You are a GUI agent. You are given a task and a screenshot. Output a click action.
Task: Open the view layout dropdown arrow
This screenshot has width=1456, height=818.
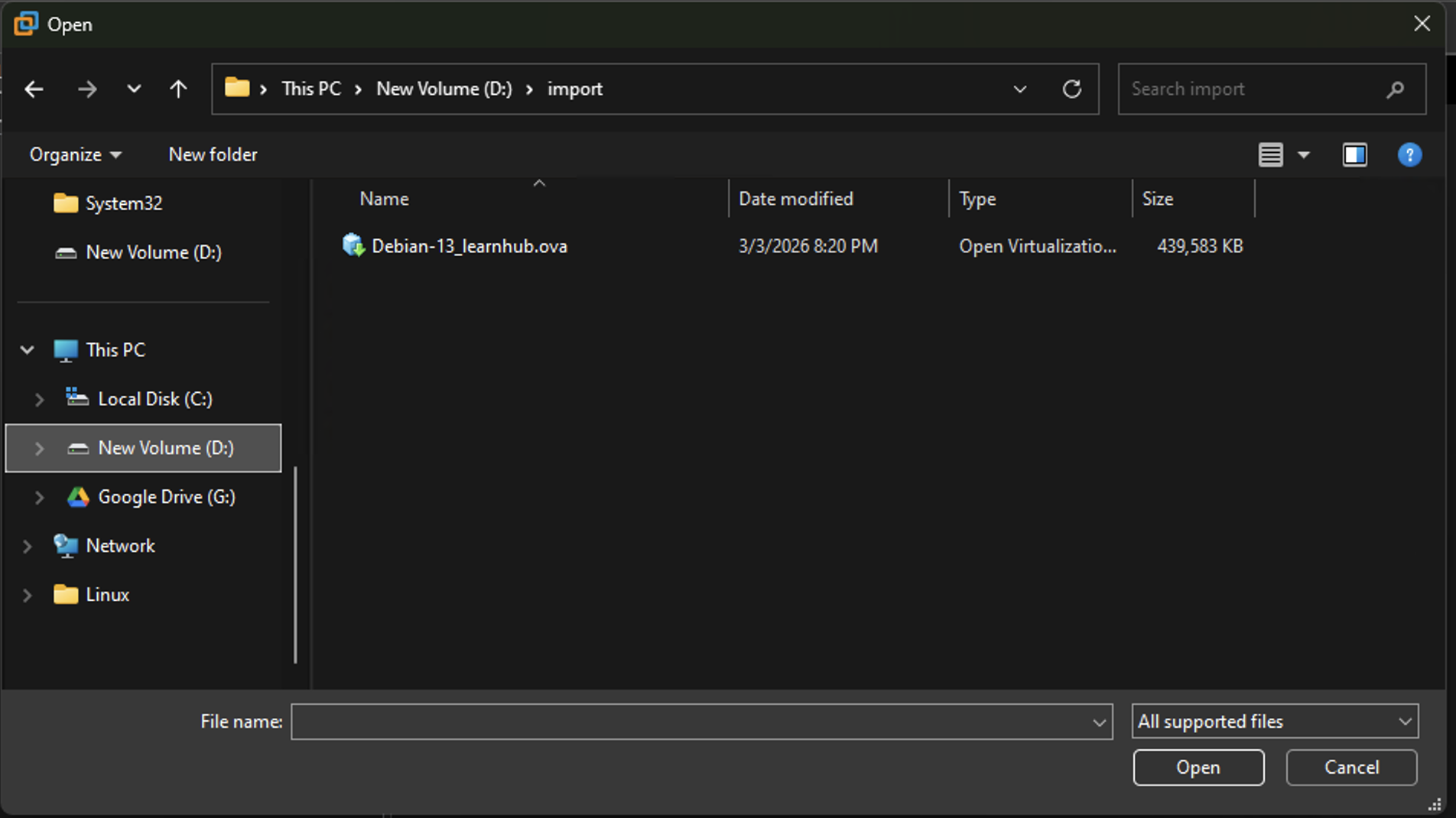(1303, 154)
